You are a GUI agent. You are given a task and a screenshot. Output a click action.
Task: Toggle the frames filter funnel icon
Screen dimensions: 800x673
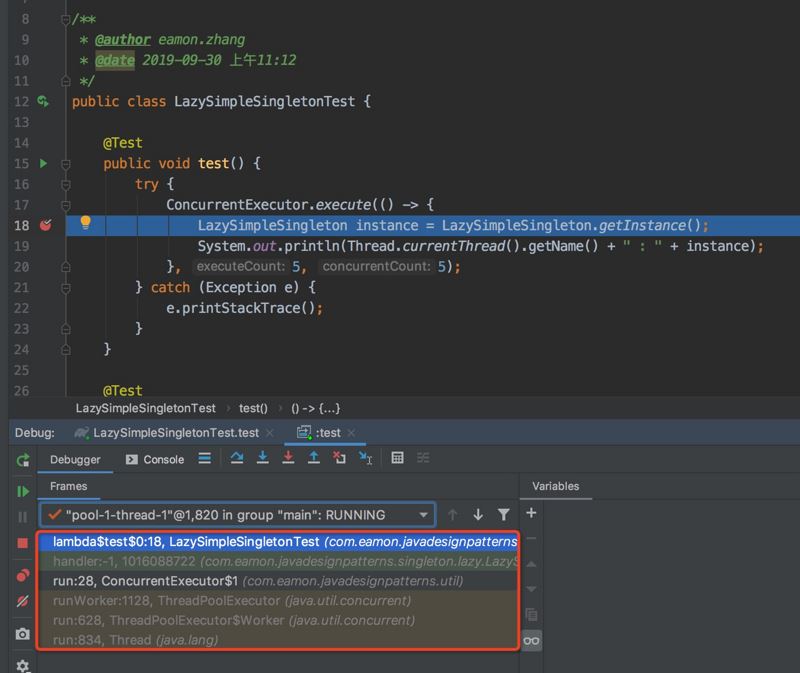pos(504,515)
